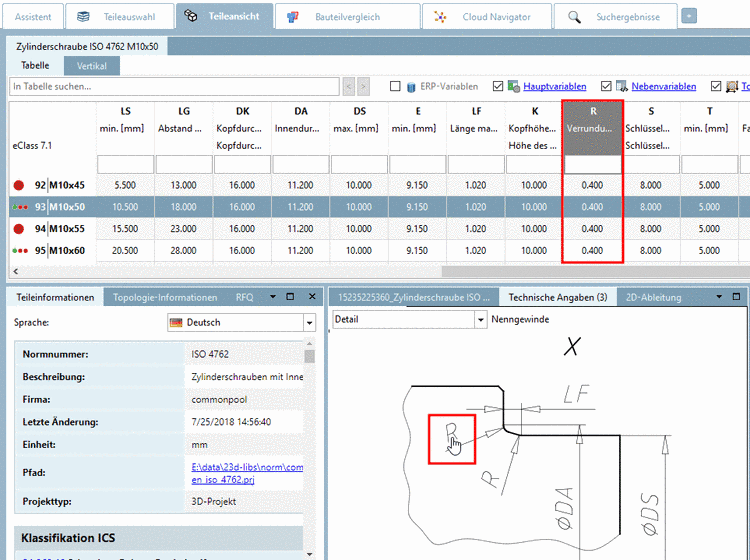Open the Suchergebnisse tab
This screenshot has height=560, width=750.
(615, 17)
